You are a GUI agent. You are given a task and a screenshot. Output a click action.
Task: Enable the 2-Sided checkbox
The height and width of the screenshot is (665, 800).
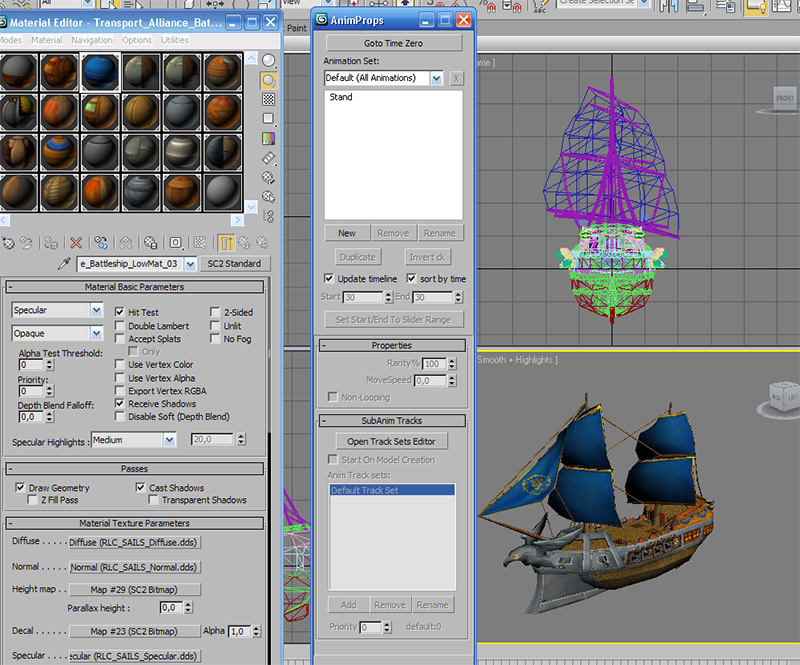pos(215,312)
